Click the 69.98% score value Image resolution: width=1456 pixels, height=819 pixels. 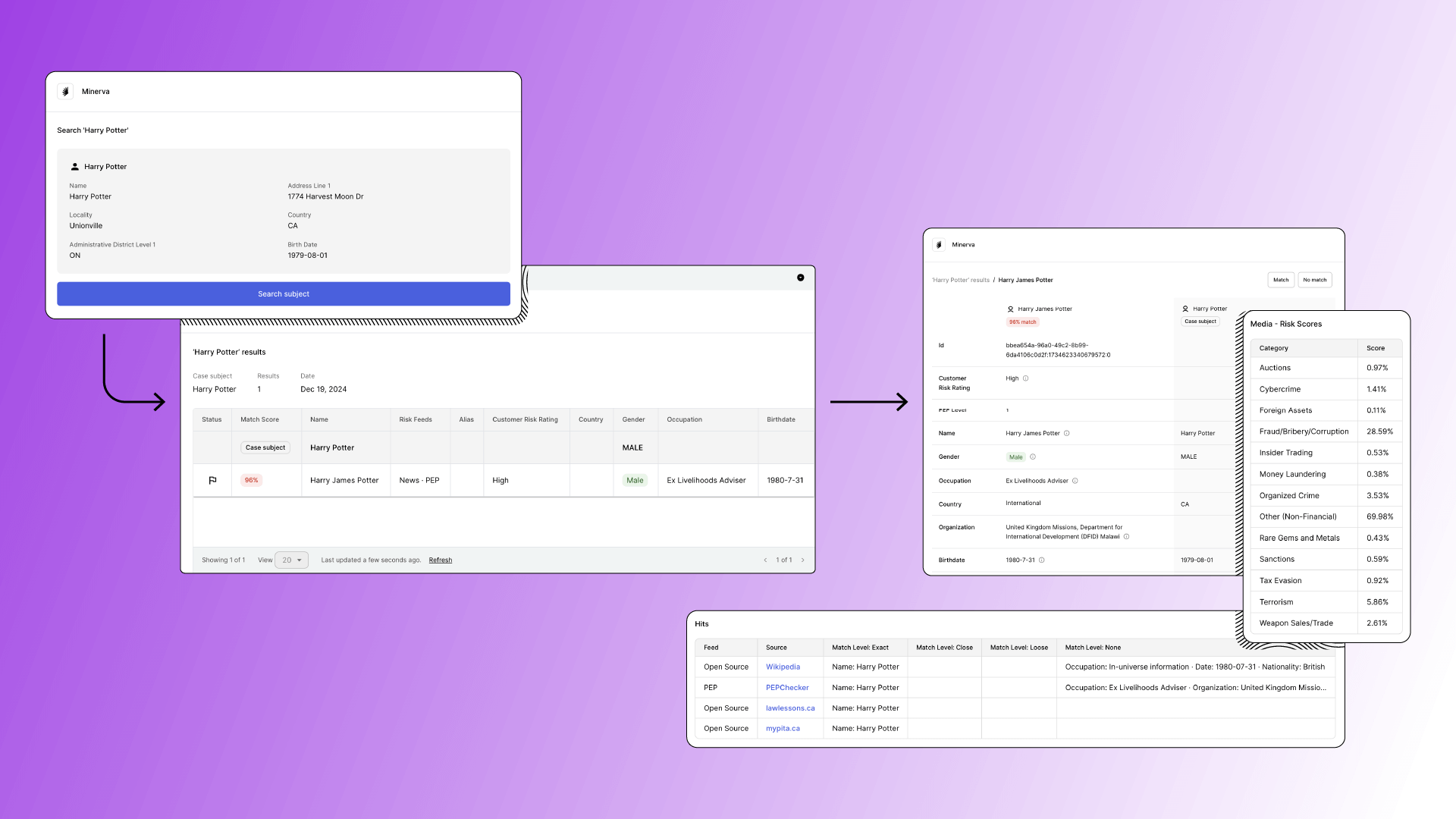click(x=1379, y=516)
